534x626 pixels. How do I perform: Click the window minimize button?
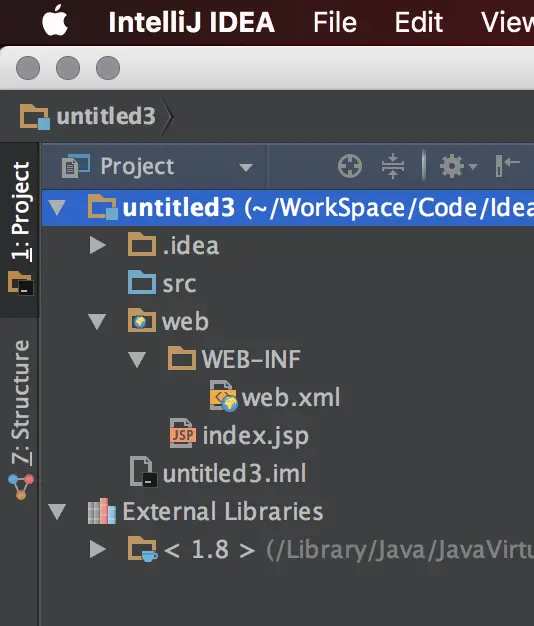coord(68,68)
